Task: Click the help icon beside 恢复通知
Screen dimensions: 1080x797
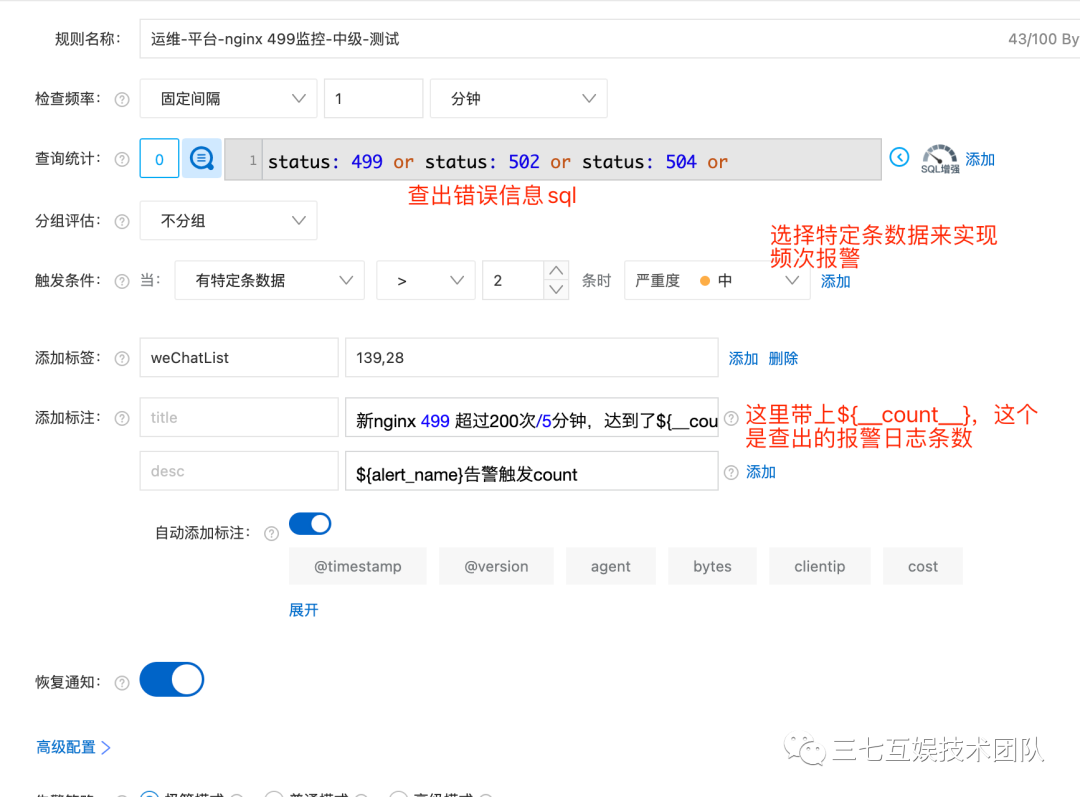Action: [x=122, y=683]
